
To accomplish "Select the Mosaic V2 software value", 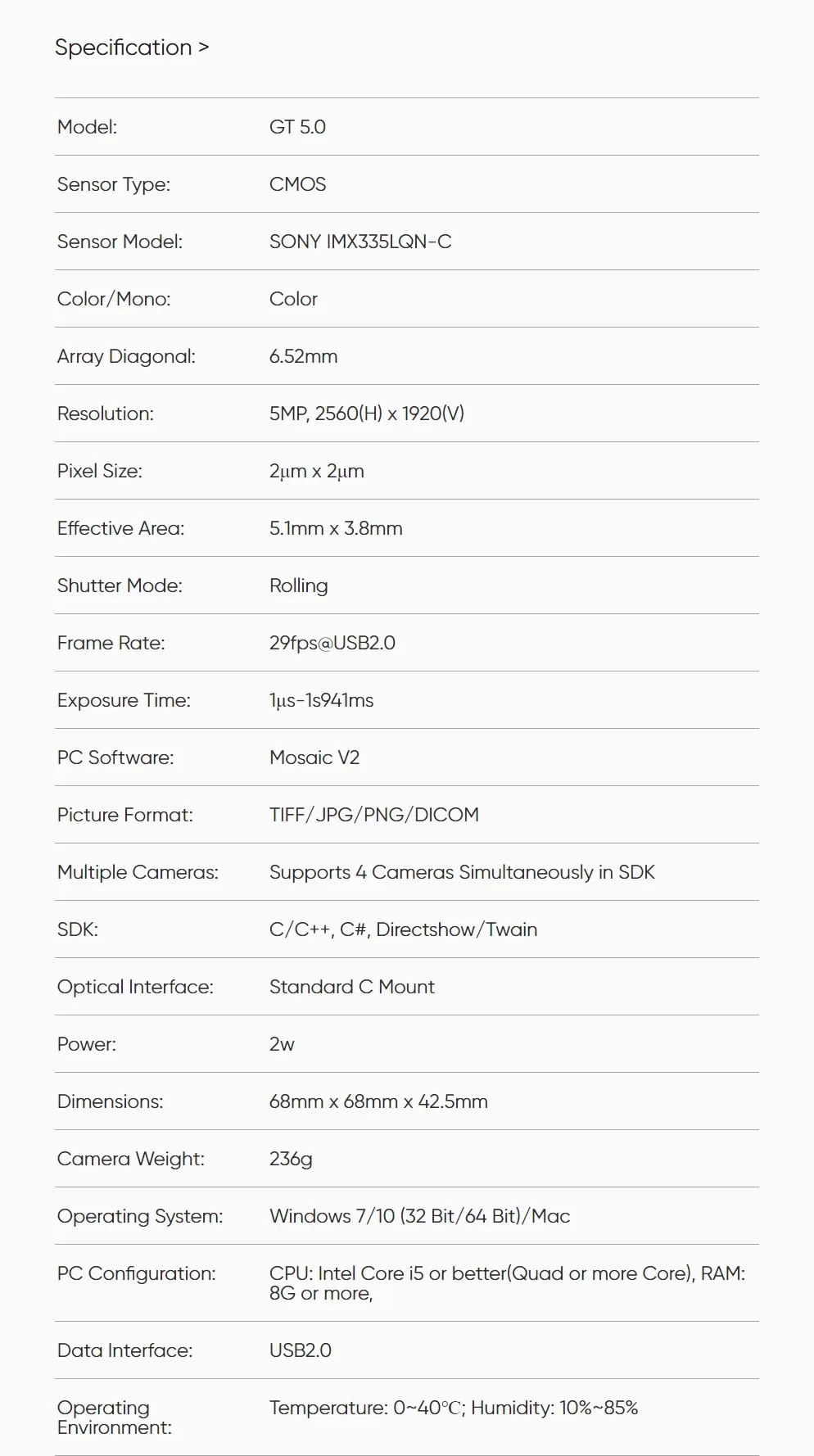I will click(314, 757).
